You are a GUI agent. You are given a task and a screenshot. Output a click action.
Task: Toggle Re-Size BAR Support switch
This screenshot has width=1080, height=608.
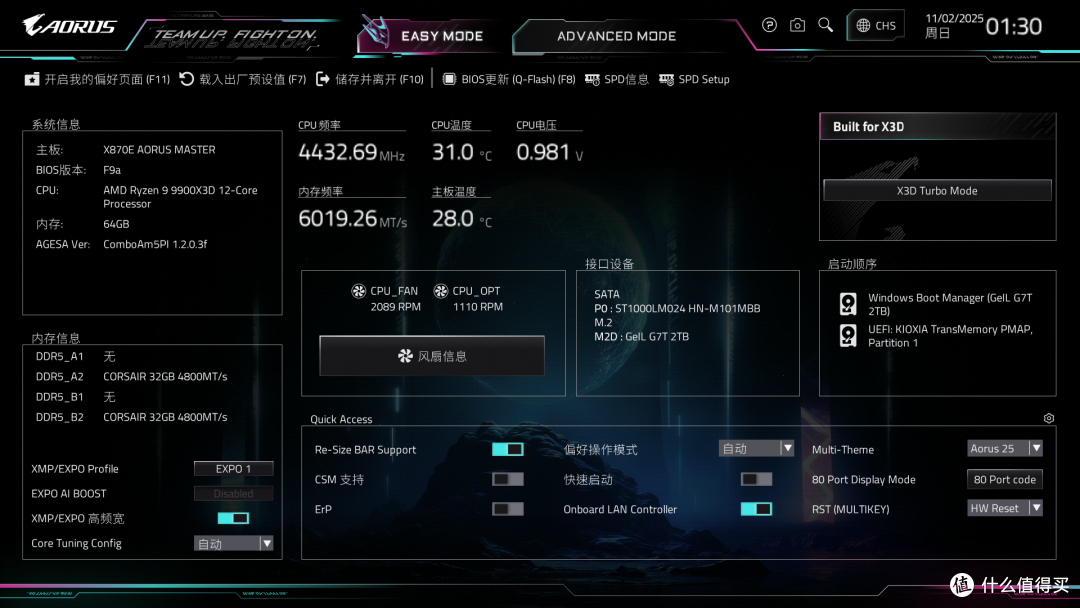click(508, 449)
